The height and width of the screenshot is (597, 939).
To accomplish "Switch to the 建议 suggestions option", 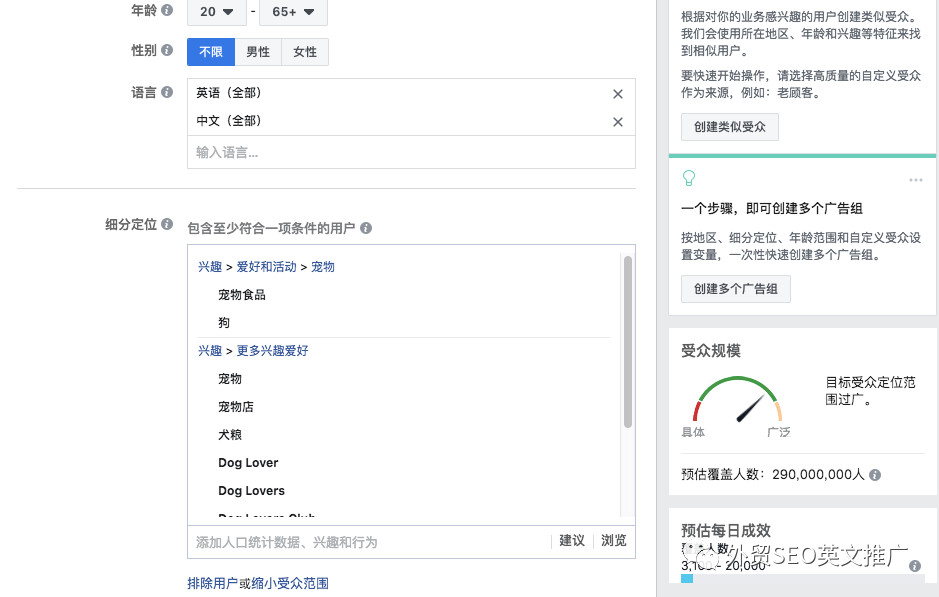I will point(572,540).
